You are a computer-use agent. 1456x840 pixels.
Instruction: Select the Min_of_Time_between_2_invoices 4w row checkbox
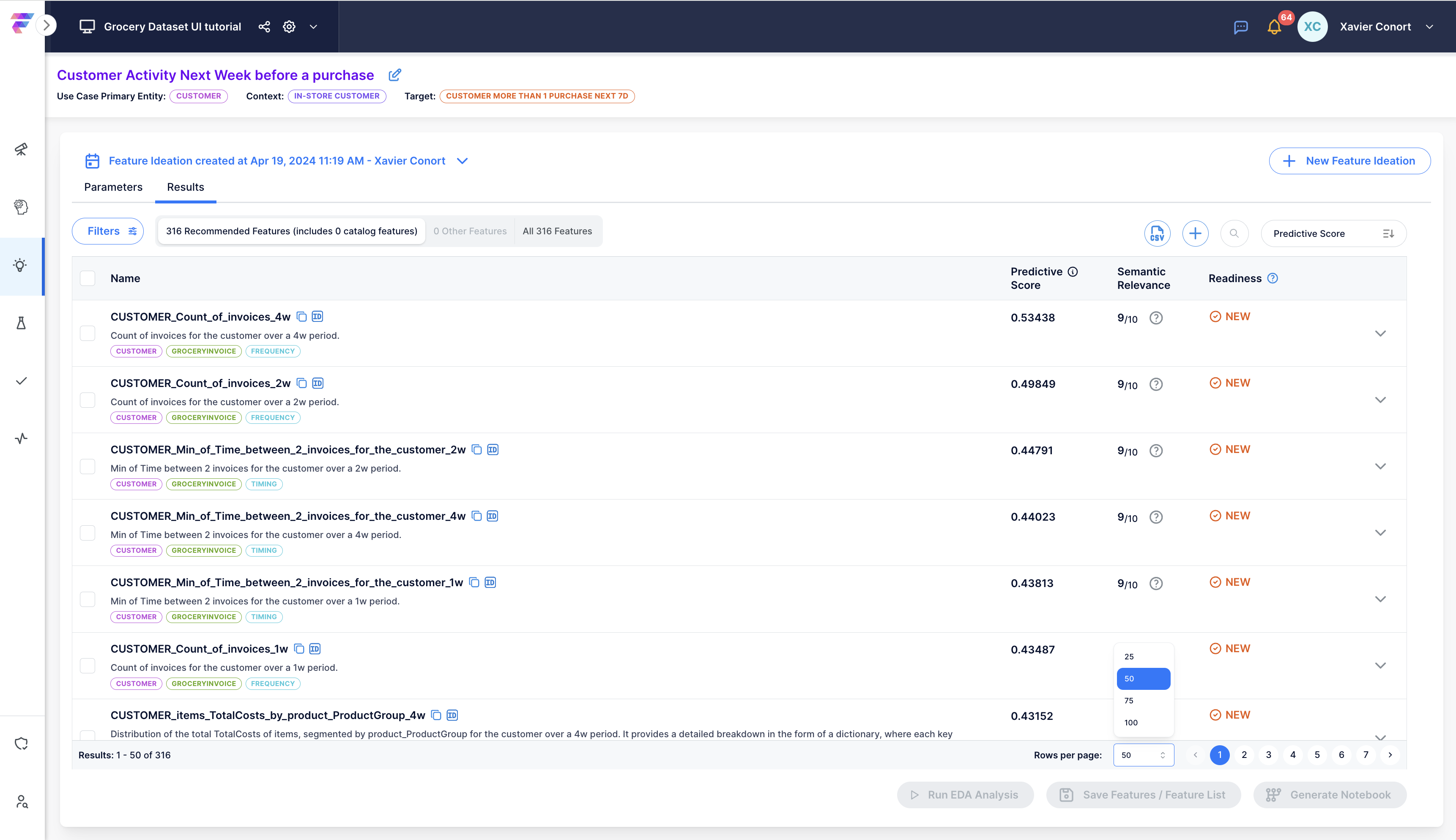[x=88, y=533]
